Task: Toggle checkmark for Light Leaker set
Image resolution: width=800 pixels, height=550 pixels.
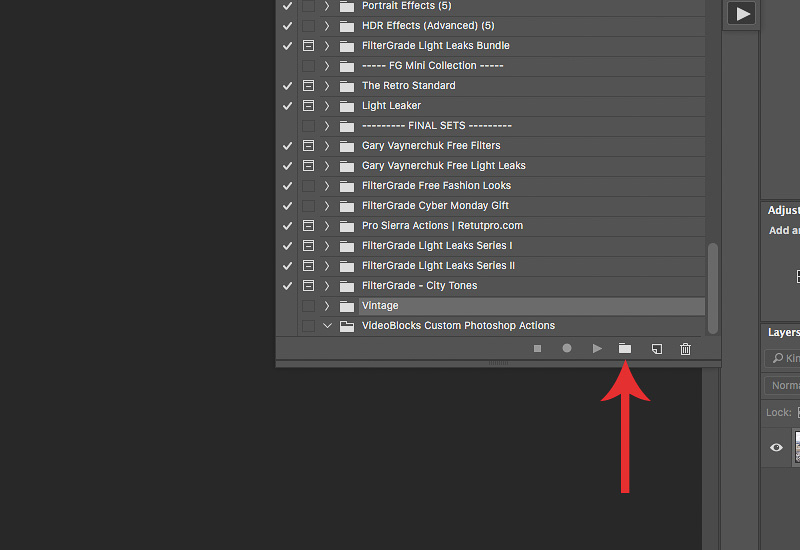Action: 287,106
